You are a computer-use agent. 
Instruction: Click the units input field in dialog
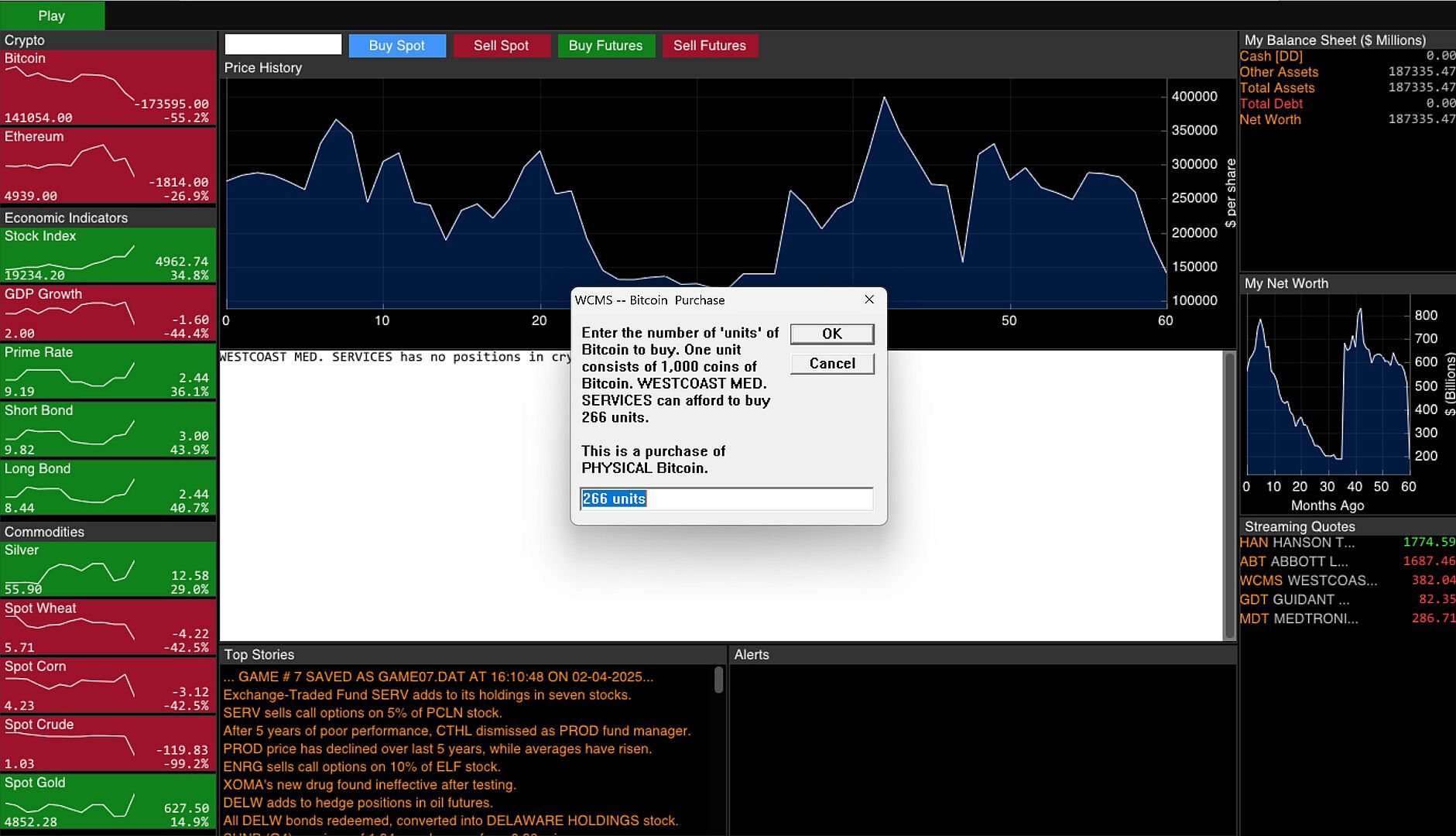pos(726,499)
